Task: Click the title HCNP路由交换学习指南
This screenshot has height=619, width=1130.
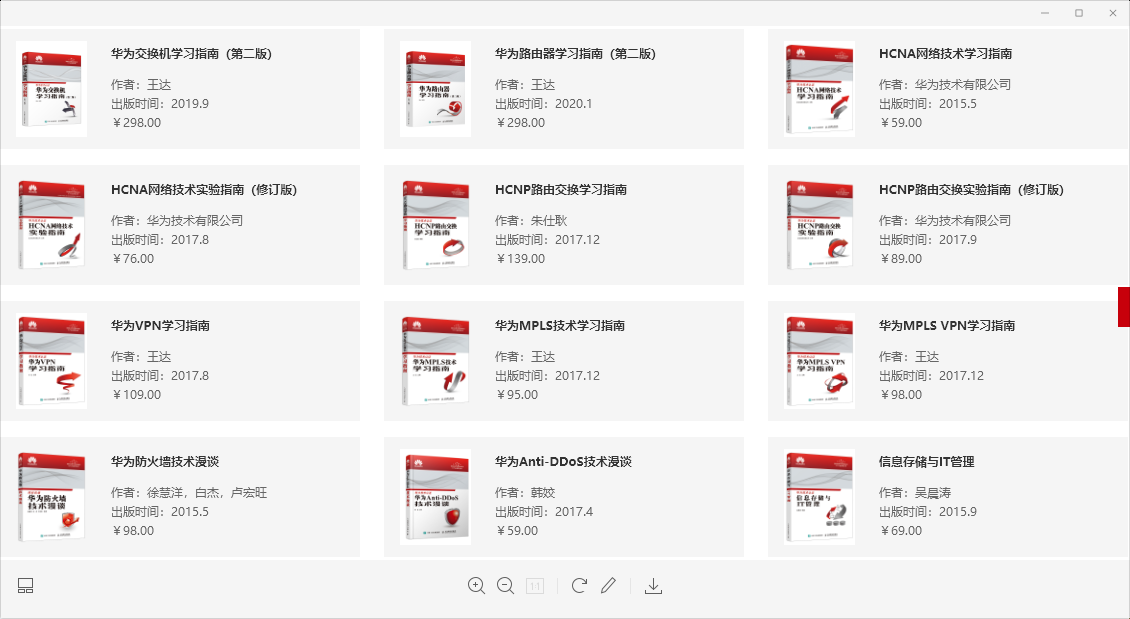Action: coord(561,190)
